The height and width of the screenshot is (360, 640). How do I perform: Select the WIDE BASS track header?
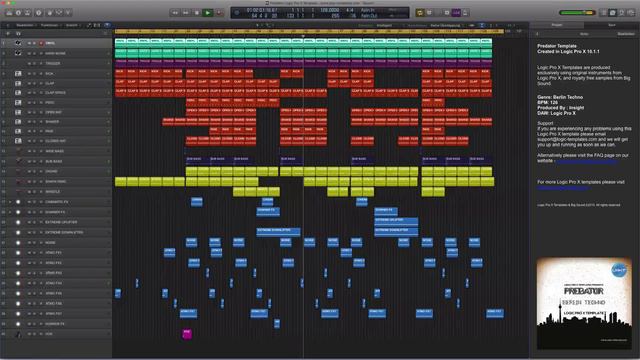[56, 151]
